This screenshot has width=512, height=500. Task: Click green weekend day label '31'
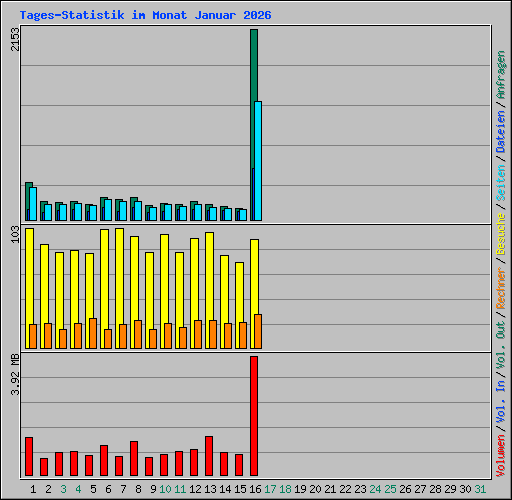(x=480, y=489)
